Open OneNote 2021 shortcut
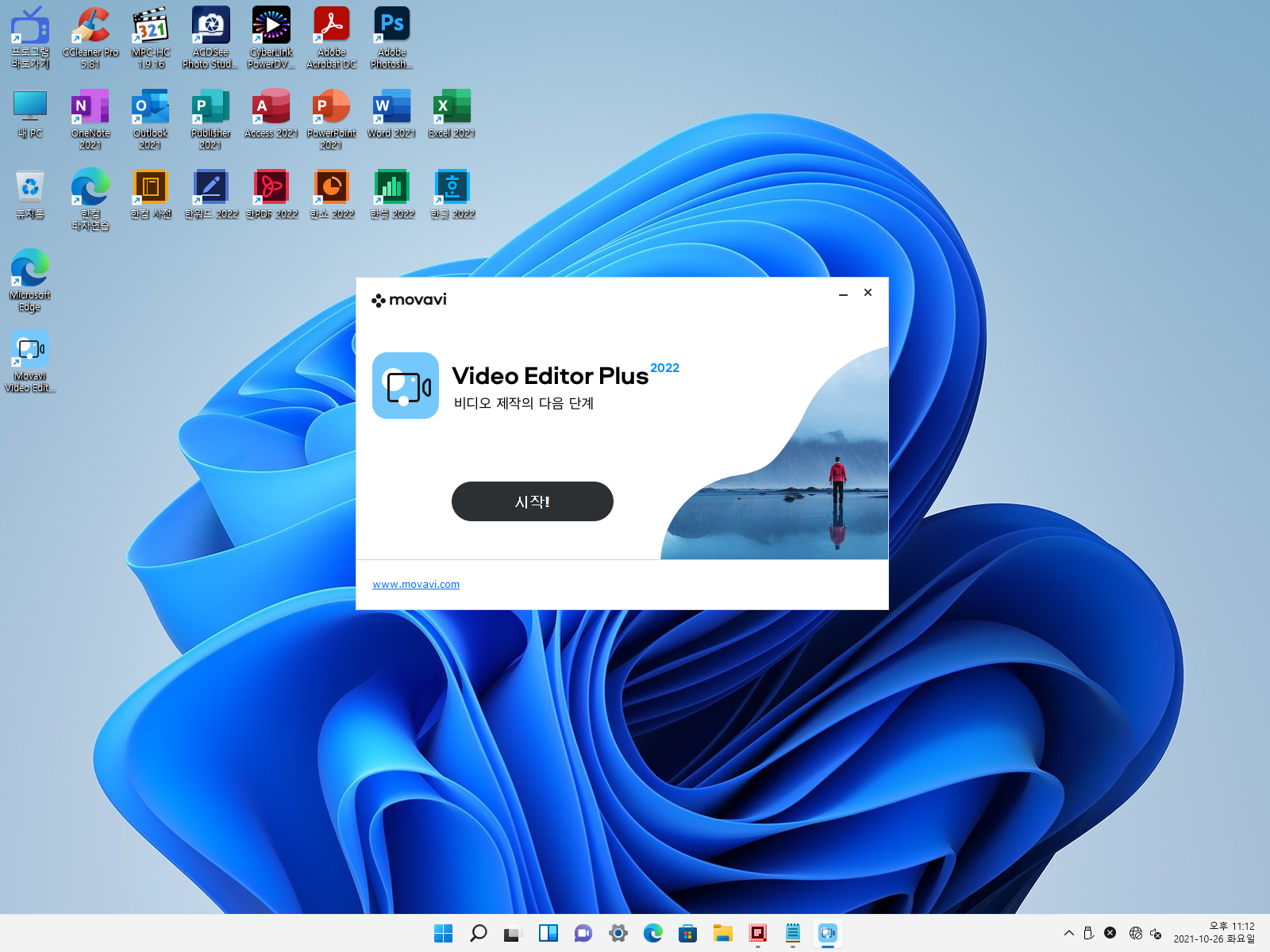The width and height of the screenshot is (1270, 952). tap(90, 119)
